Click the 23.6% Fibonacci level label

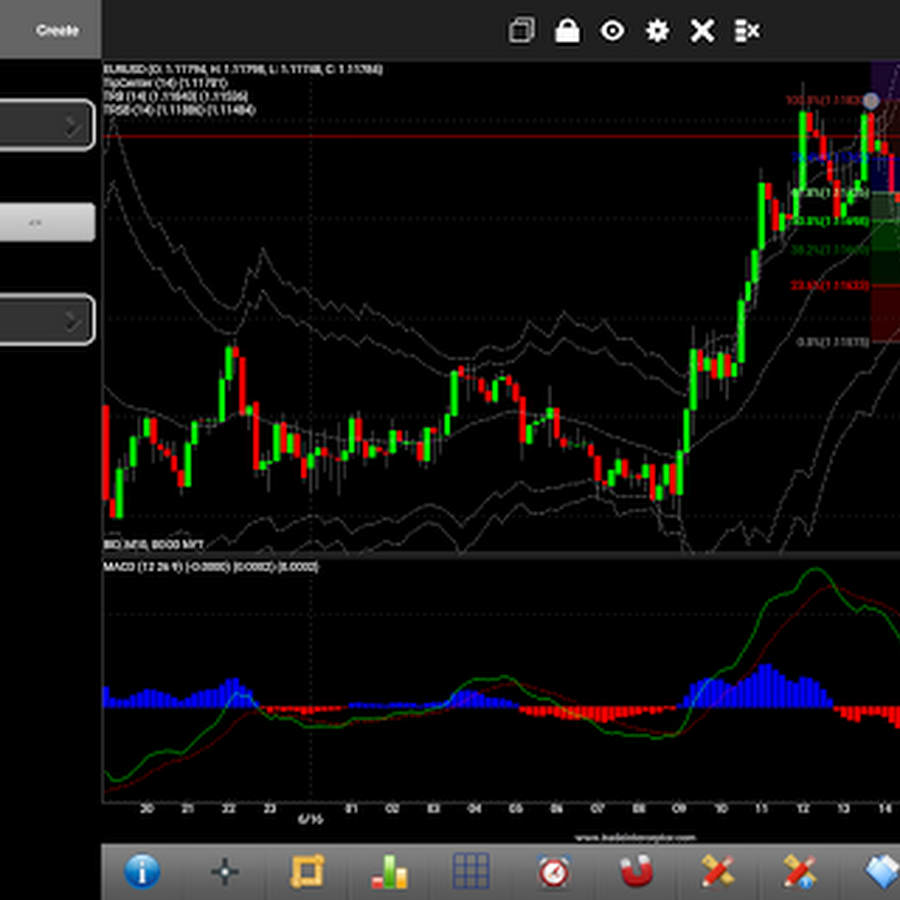[830, 285]
